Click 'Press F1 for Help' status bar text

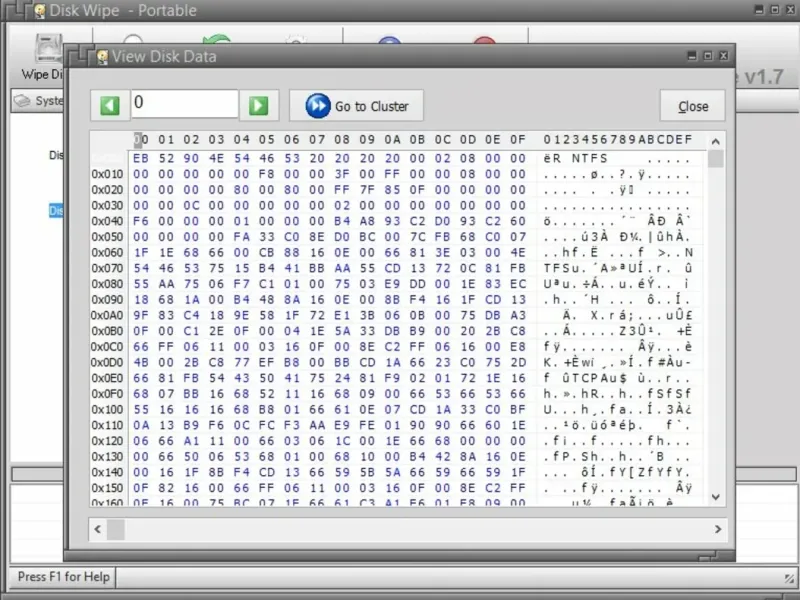click(64, 577)
